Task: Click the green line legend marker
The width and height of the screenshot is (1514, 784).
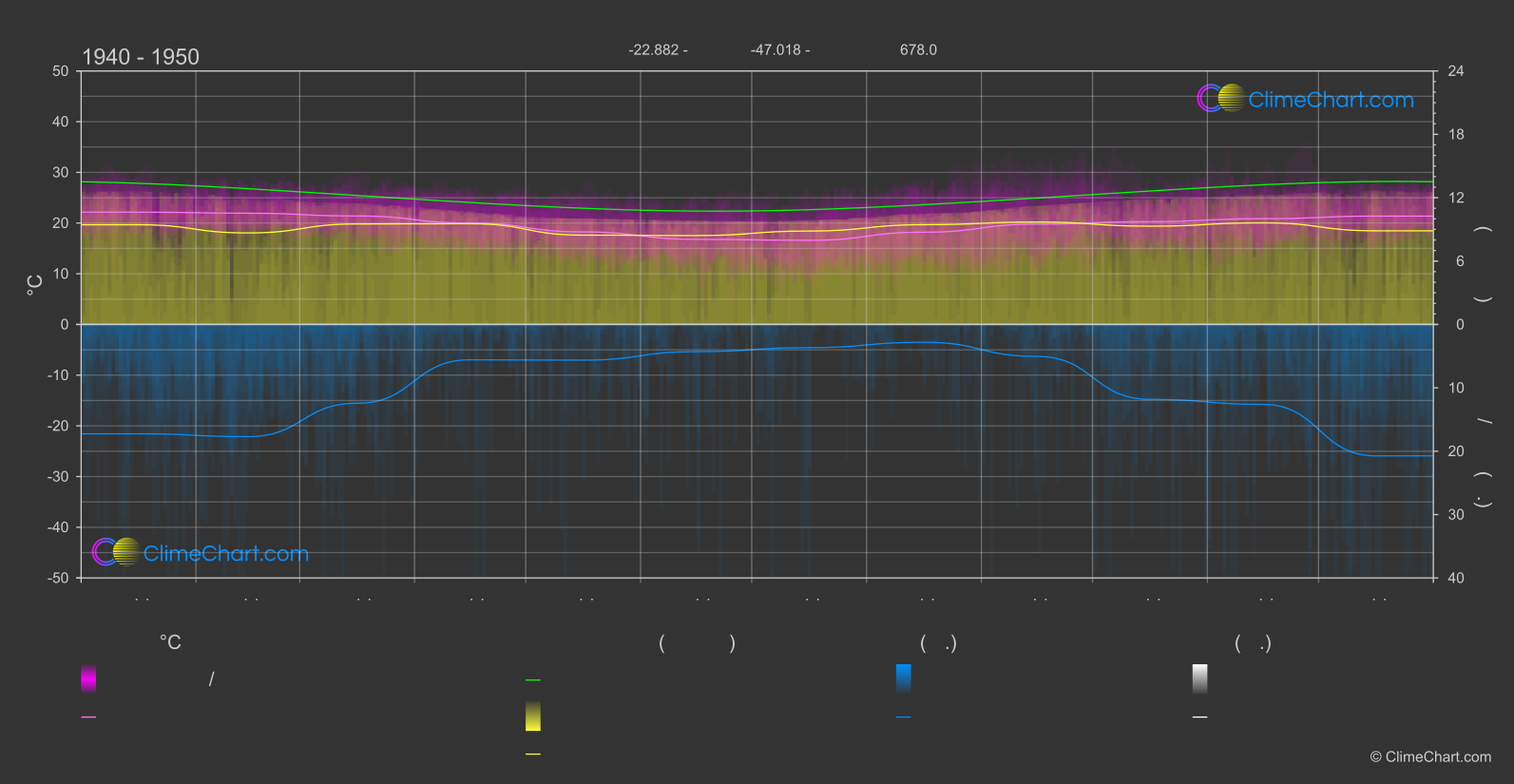Action: click(x=533, y=680)
